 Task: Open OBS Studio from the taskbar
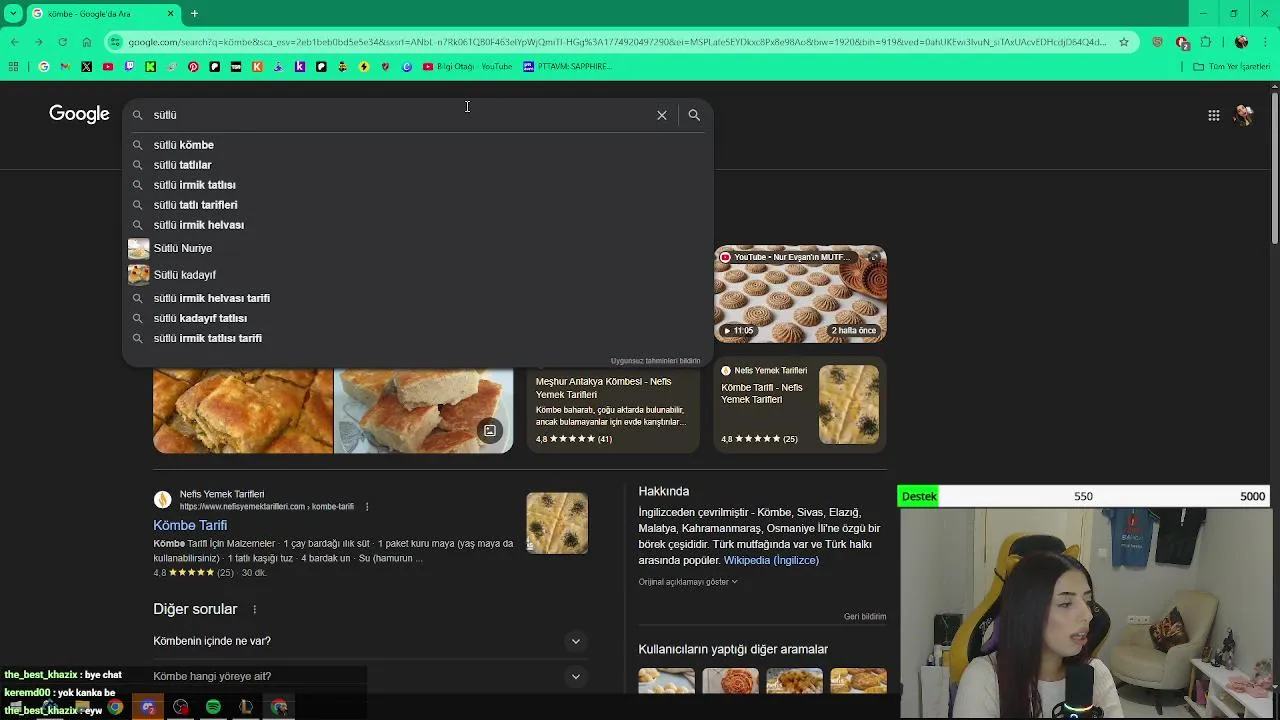180,707
